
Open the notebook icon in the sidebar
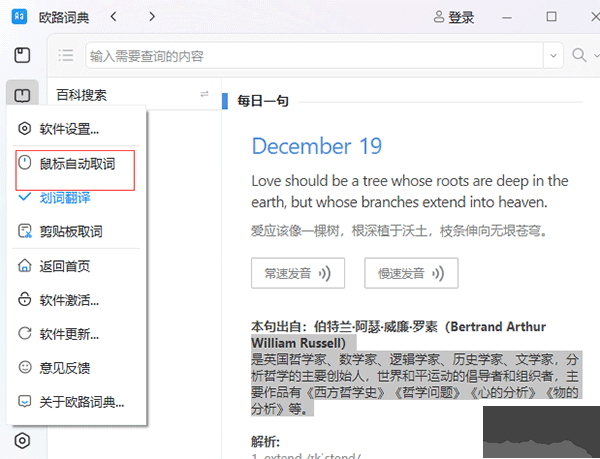[x=22, y=55]
